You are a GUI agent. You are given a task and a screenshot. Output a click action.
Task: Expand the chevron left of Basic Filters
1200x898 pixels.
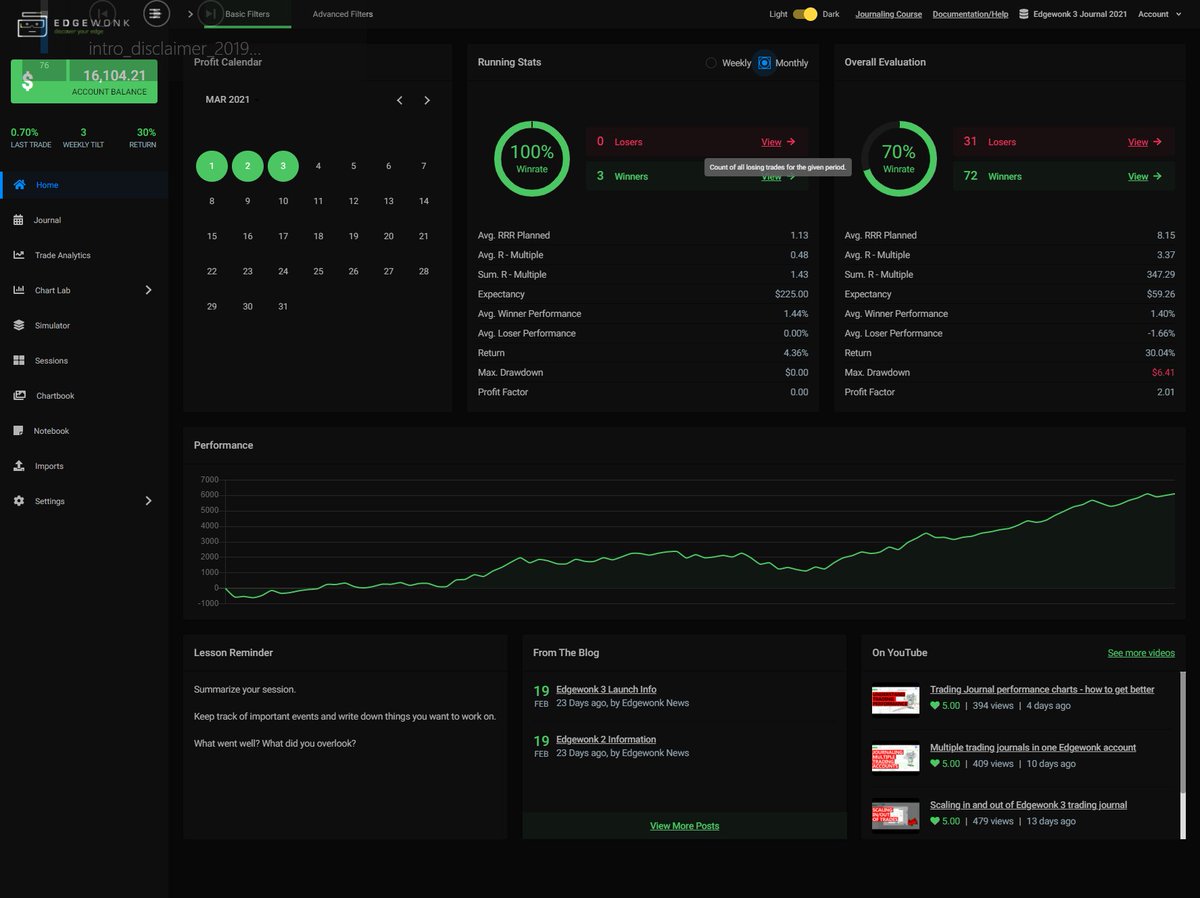click(190, 14)
